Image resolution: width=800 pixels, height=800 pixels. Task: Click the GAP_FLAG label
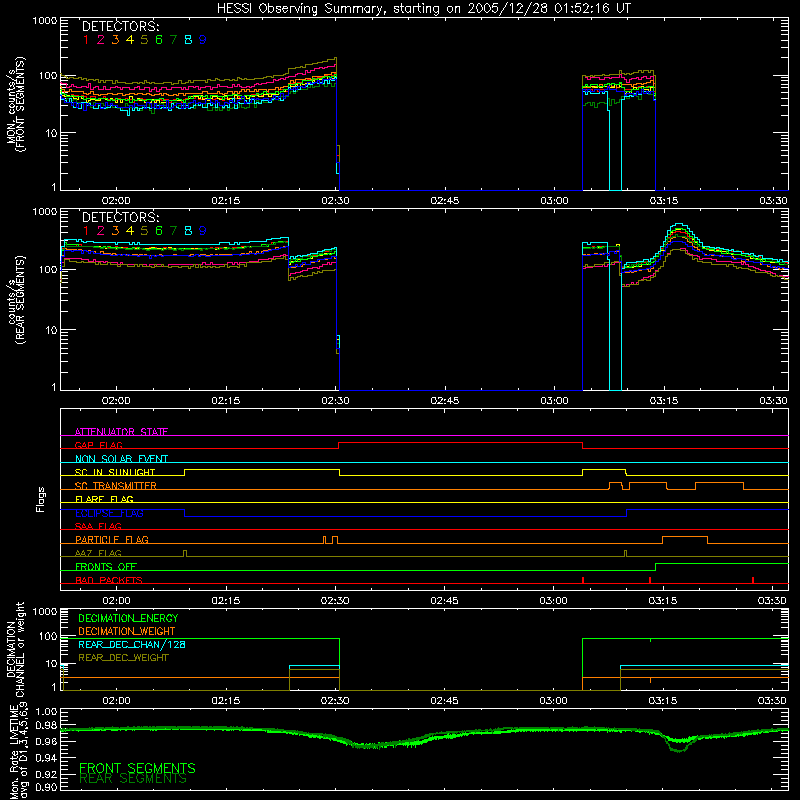click(98, 445)
